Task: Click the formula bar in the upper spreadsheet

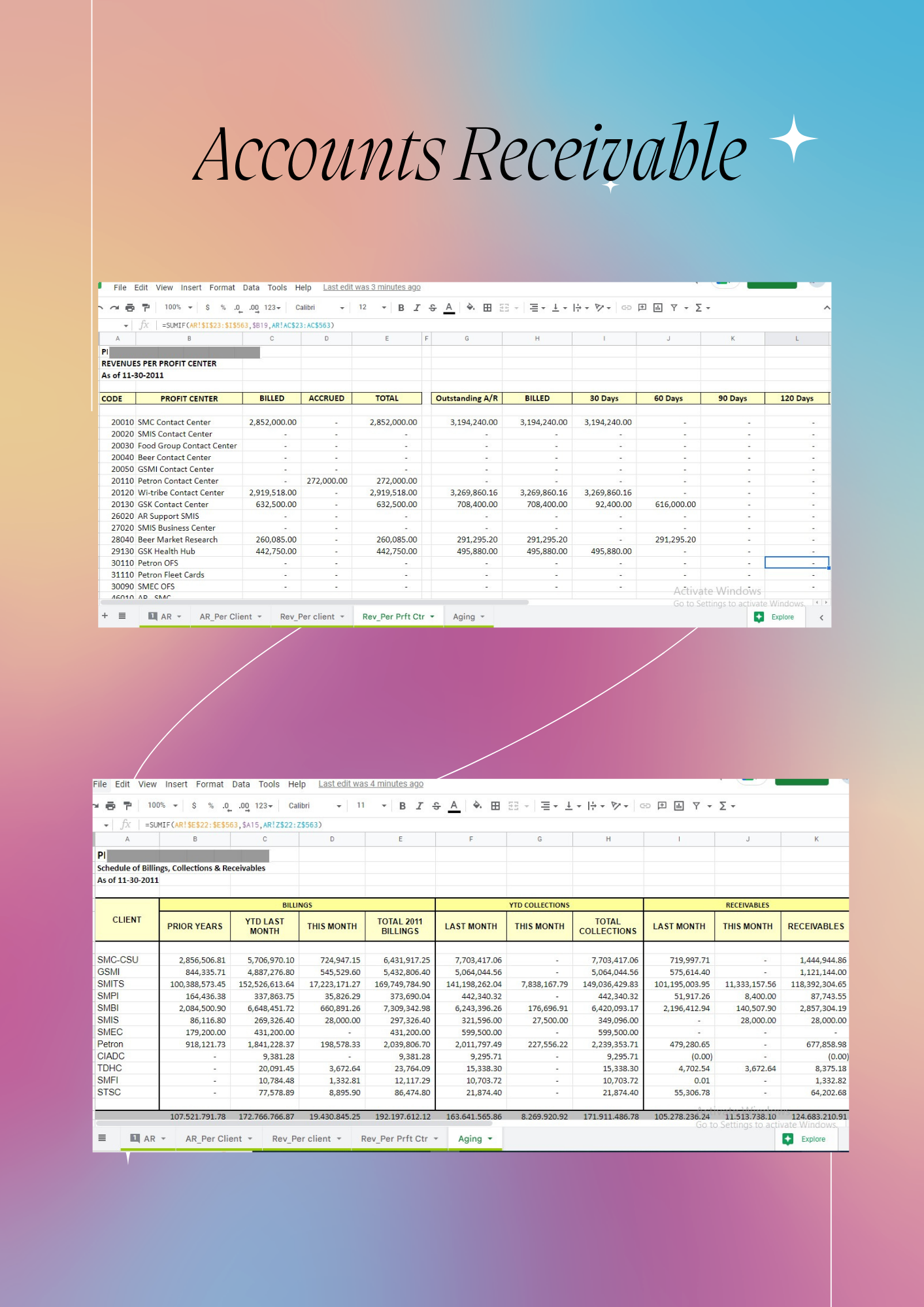Action: (x=493, y=325)
